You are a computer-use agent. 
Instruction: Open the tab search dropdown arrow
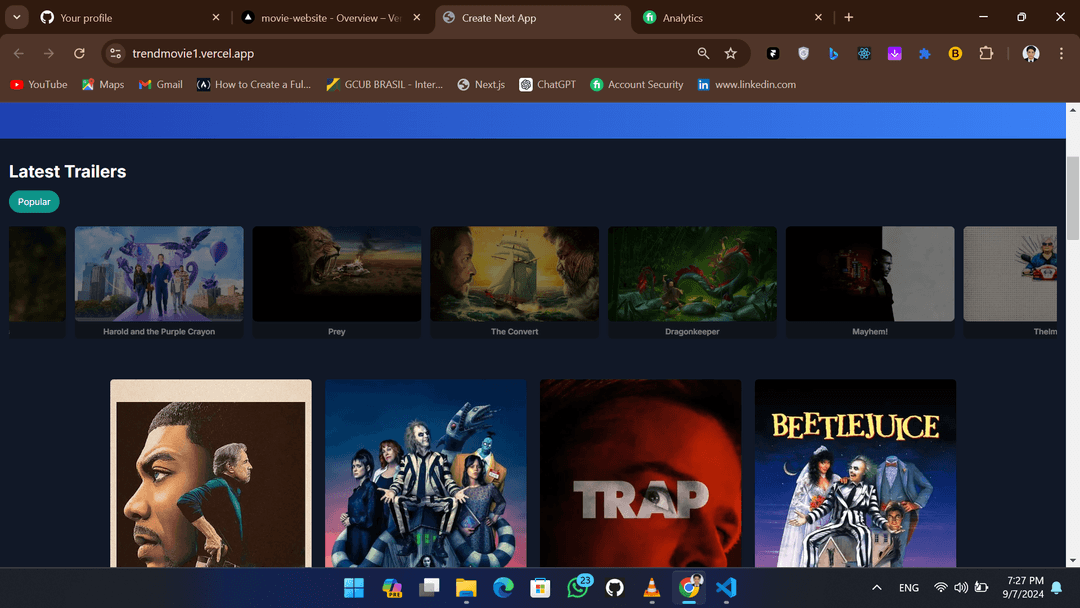(17, 17)
